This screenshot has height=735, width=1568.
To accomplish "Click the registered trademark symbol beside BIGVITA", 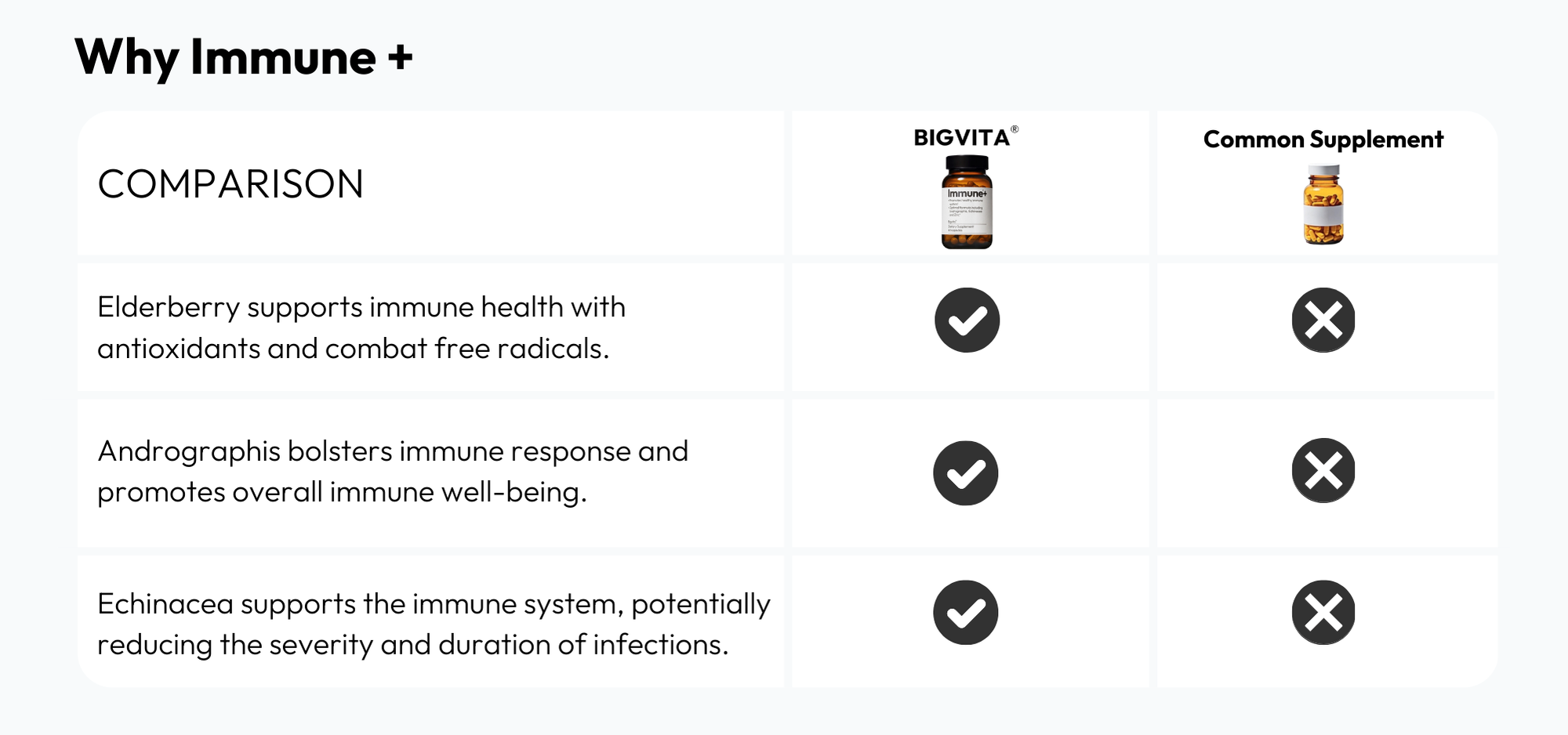I will point(1014,129).
